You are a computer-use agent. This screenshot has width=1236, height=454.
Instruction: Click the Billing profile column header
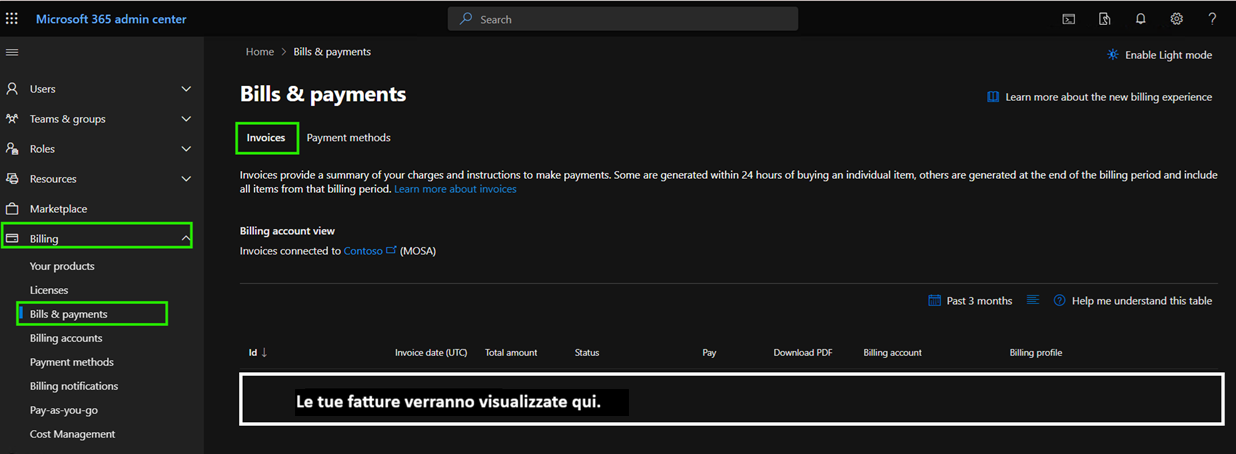[x=1036, y=353]
